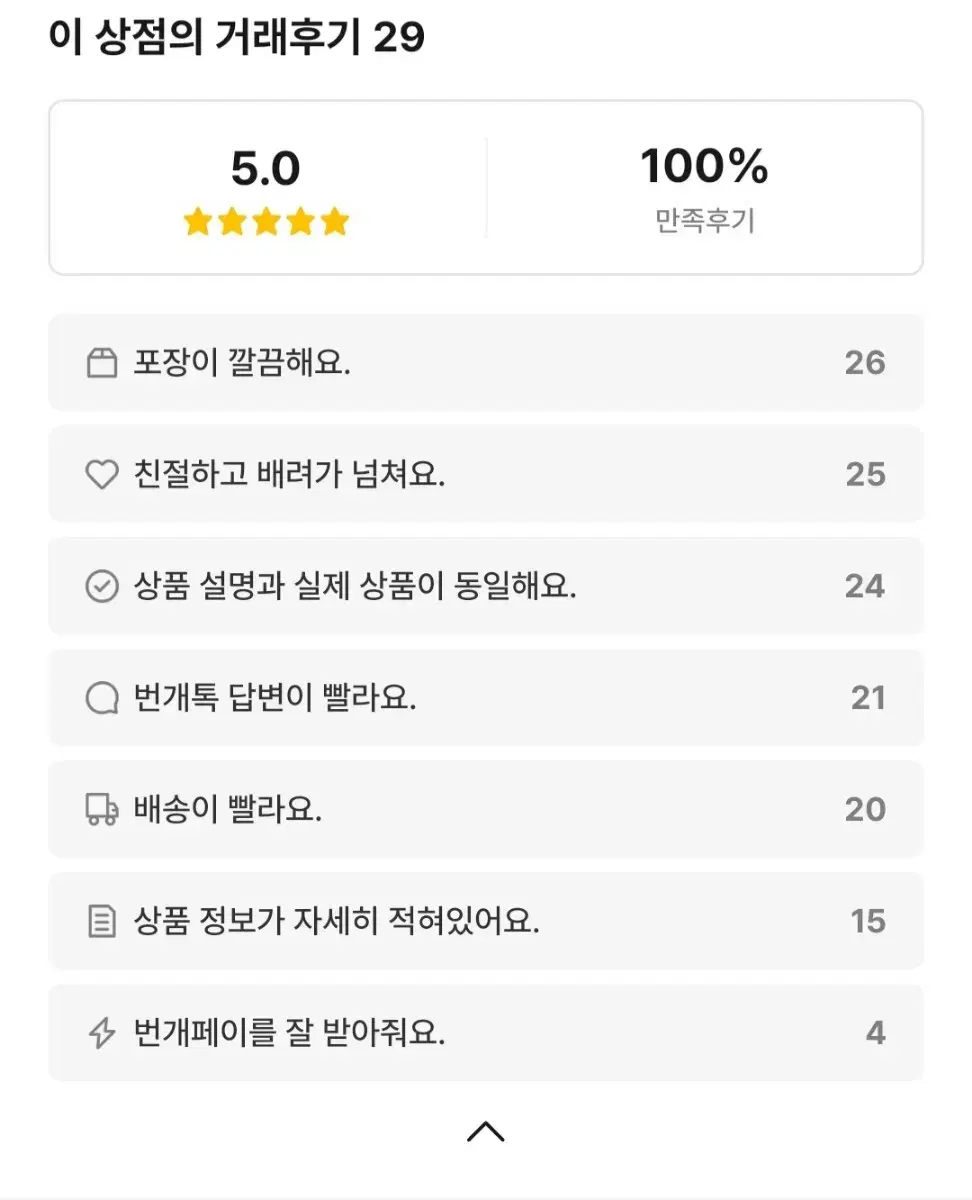Select the 친절하고 배려가 넘쳐요 row
The height and width of the screenshot is (1200, 972).
pos(486,474)
